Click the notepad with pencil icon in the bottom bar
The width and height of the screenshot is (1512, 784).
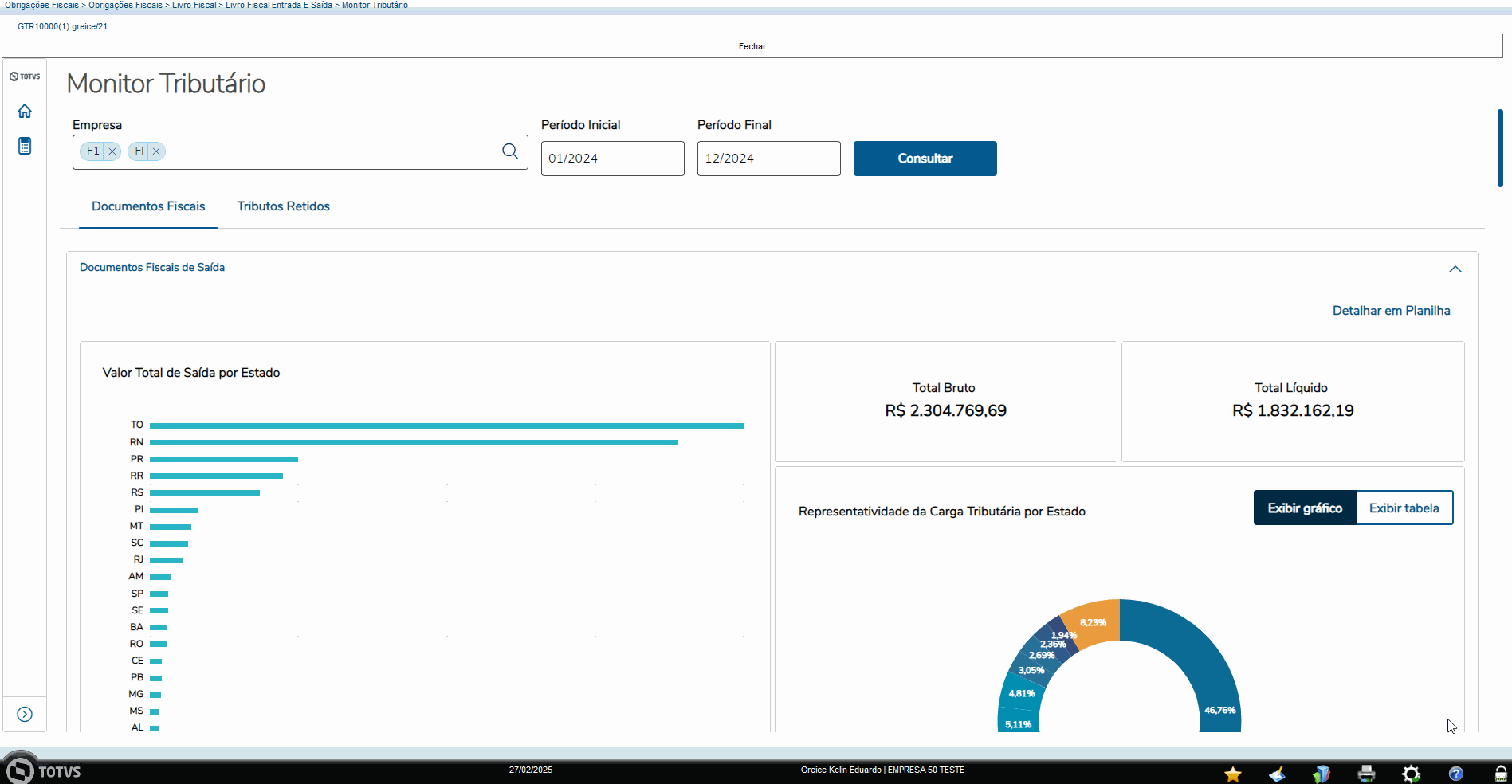[x=1277, y=774]
